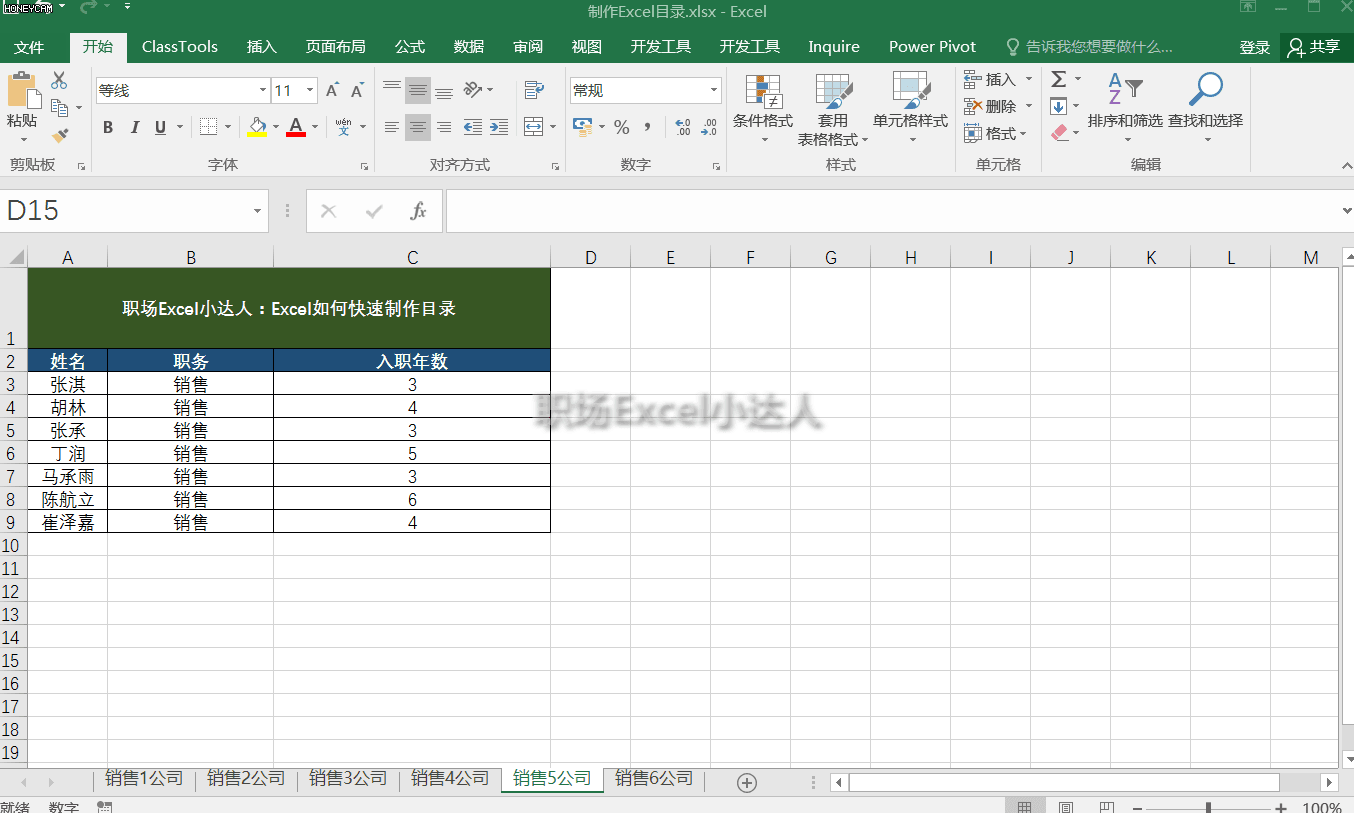Open 套用表格格式 table styles
Image resolution: width=1354 pixels, height=813 pixels.
(x=833, y=110)
